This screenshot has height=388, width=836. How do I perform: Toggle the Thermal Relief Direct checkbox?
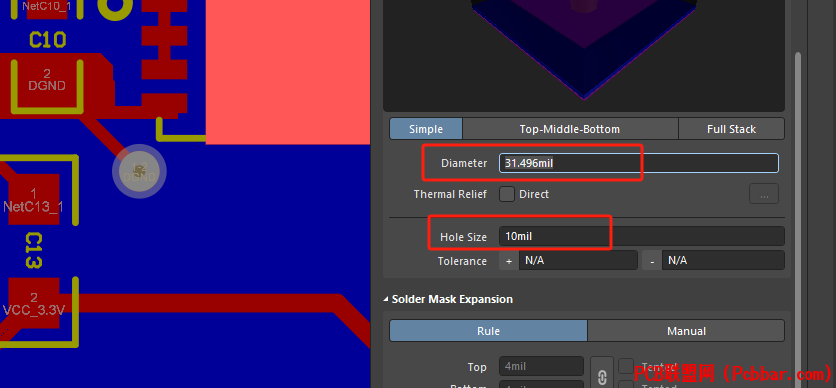(507, 194)
